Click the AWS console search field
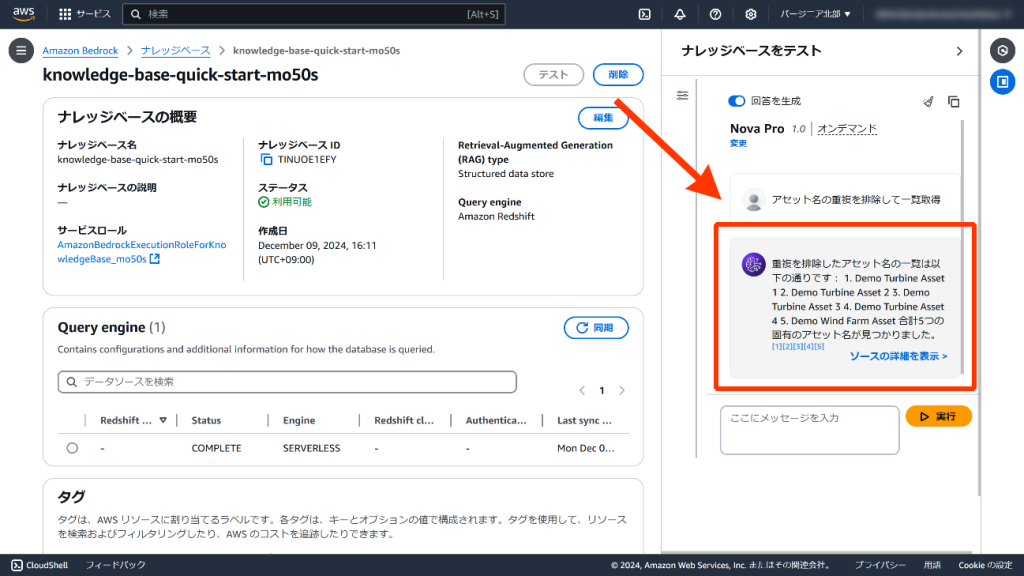Viewport: 1024px width, 576px height. click(x=313, y=14)
